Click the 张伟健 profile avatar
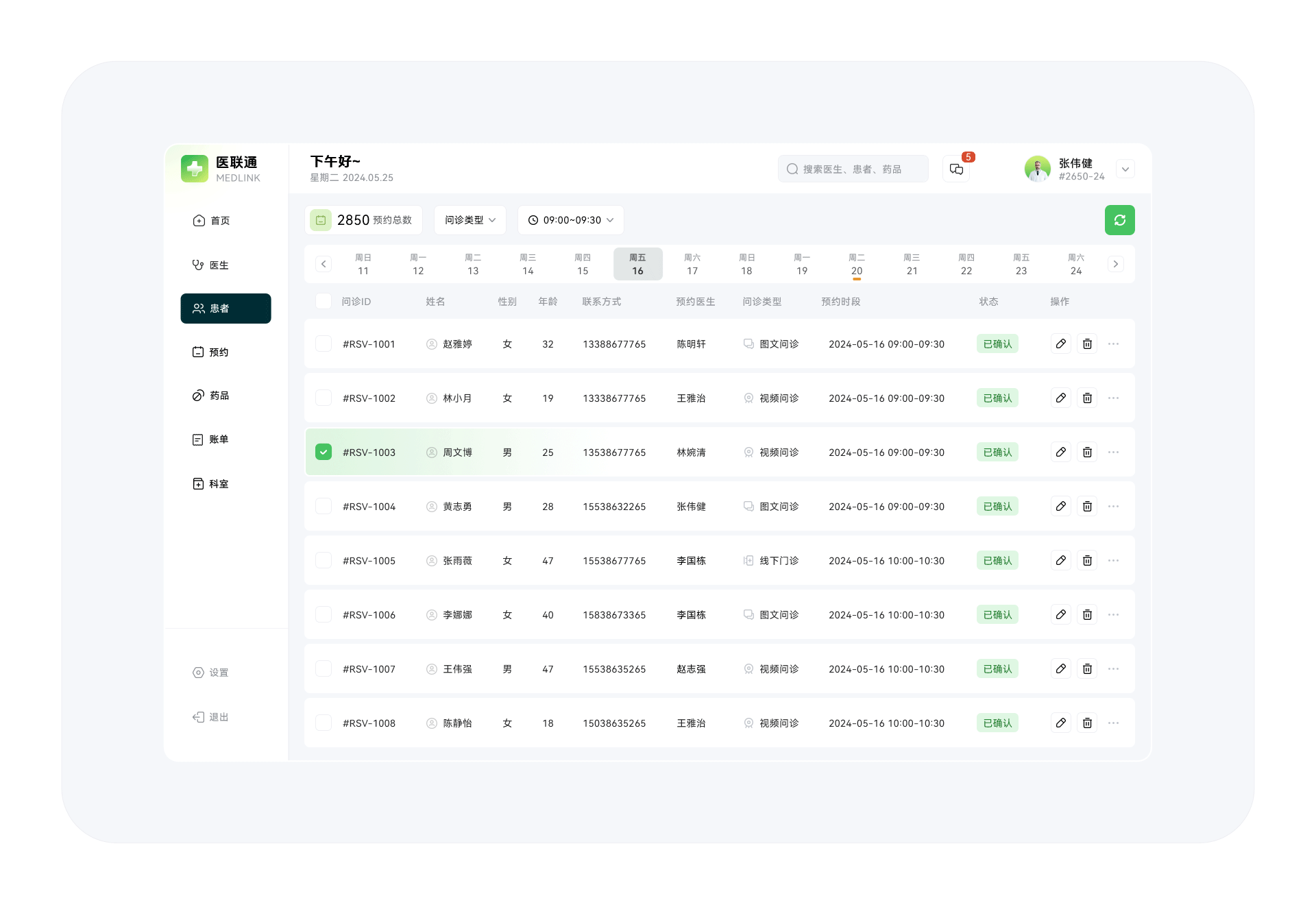Screen dimensions: 1316x905 1037,169
